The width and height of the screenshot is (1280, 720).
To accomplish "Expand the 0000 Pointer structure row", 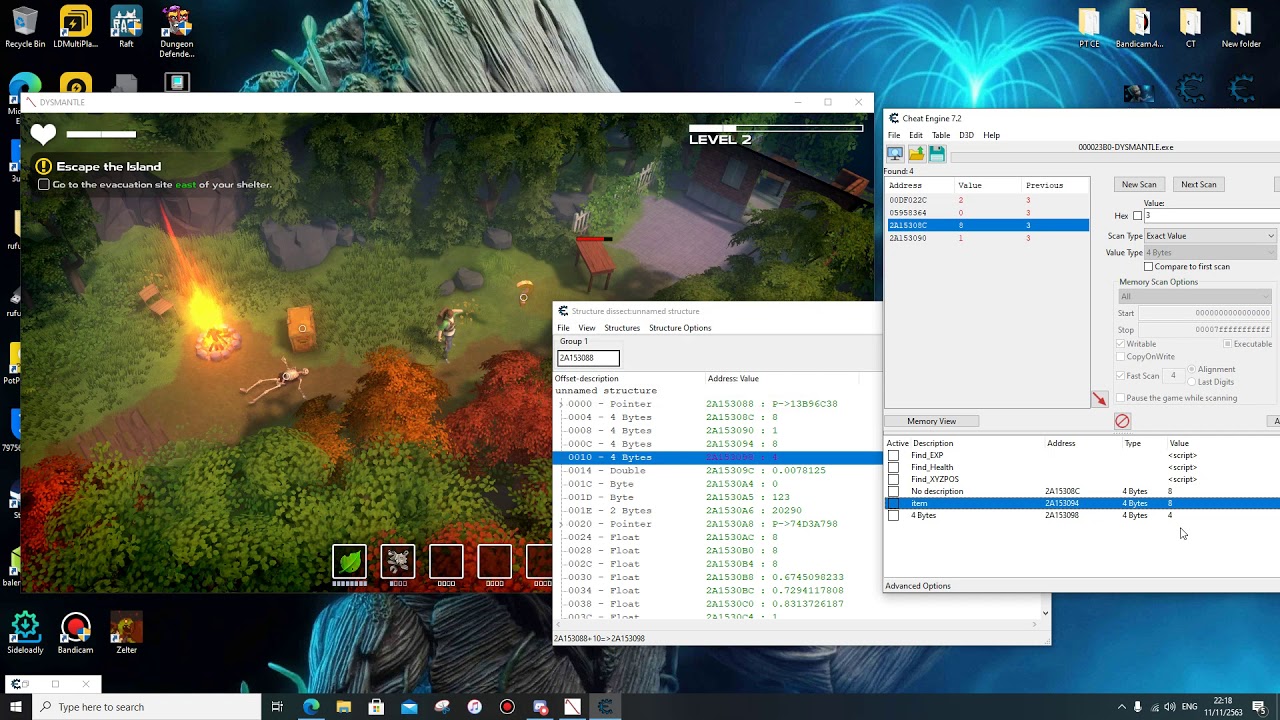I will click(x=561, y=404).
